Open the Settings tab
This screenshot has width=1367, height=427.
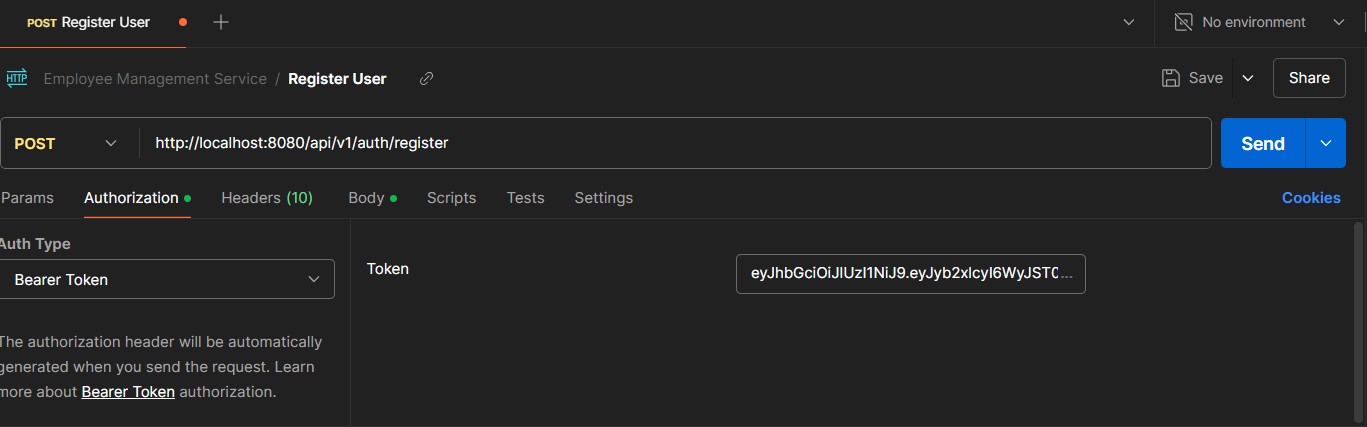(603, 198)
